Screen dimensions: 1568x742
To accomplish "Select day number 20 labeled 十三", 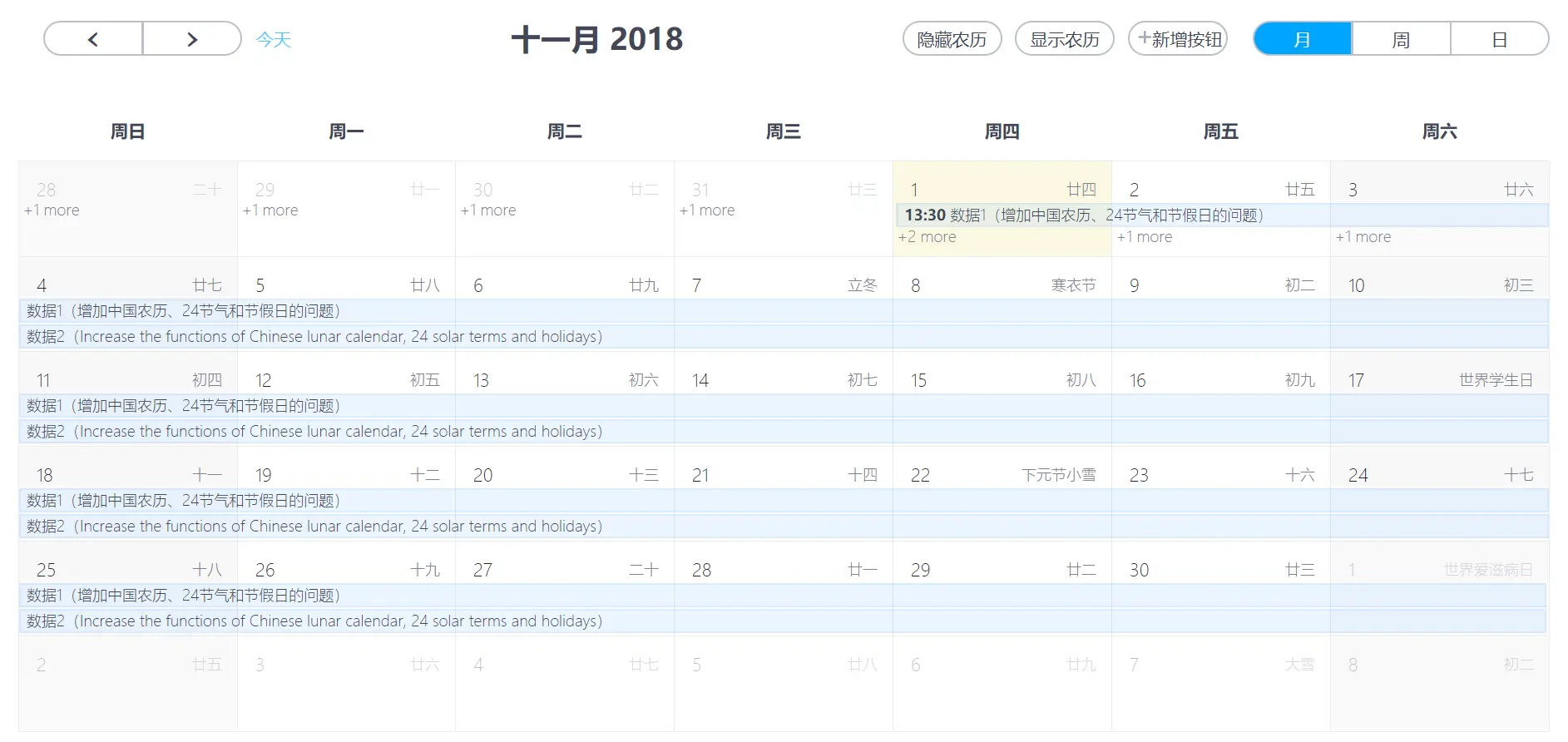I will (482, 476).
